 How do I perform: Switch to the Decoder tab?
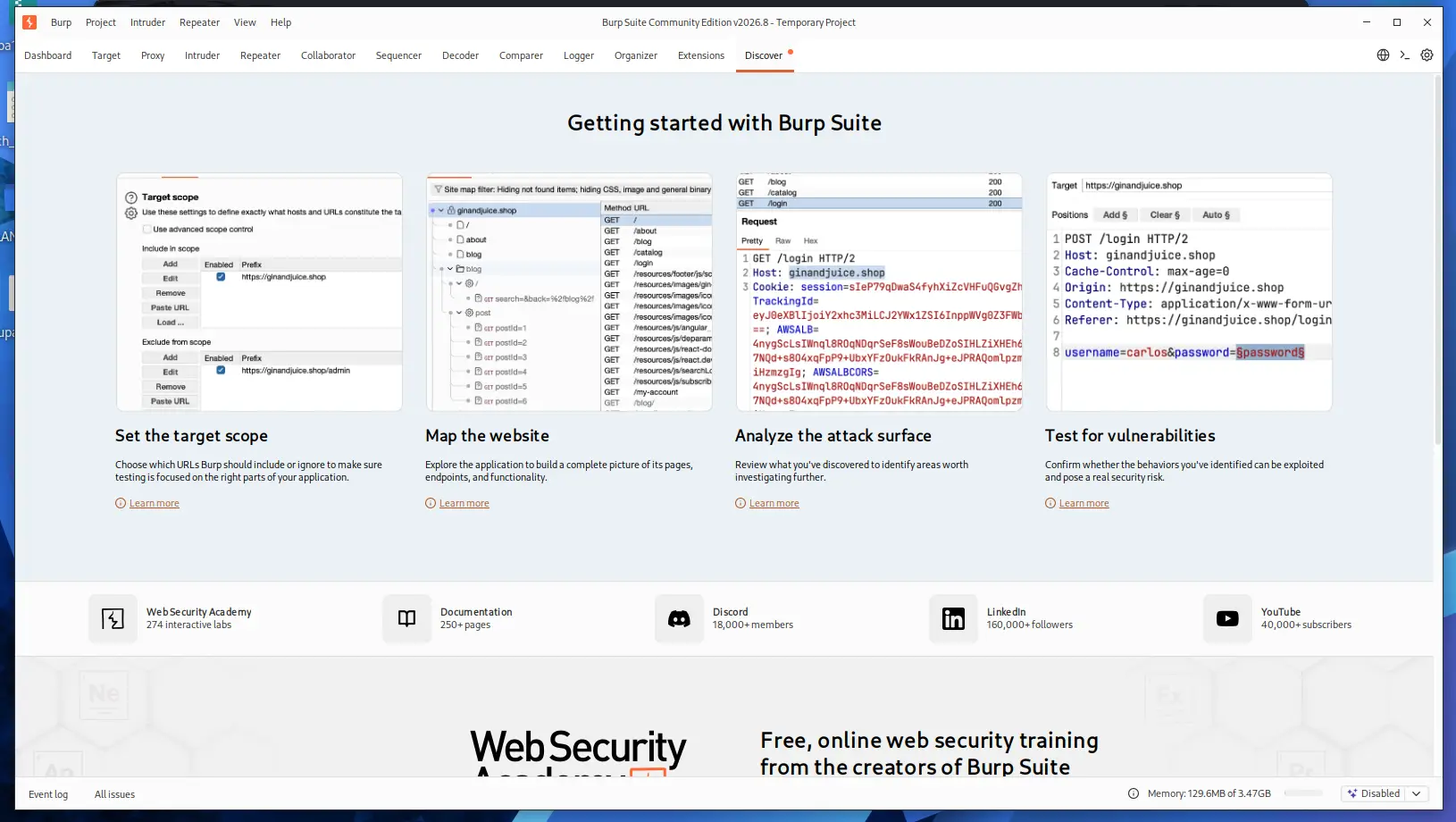pyautogui.click(x=460, y=55)
